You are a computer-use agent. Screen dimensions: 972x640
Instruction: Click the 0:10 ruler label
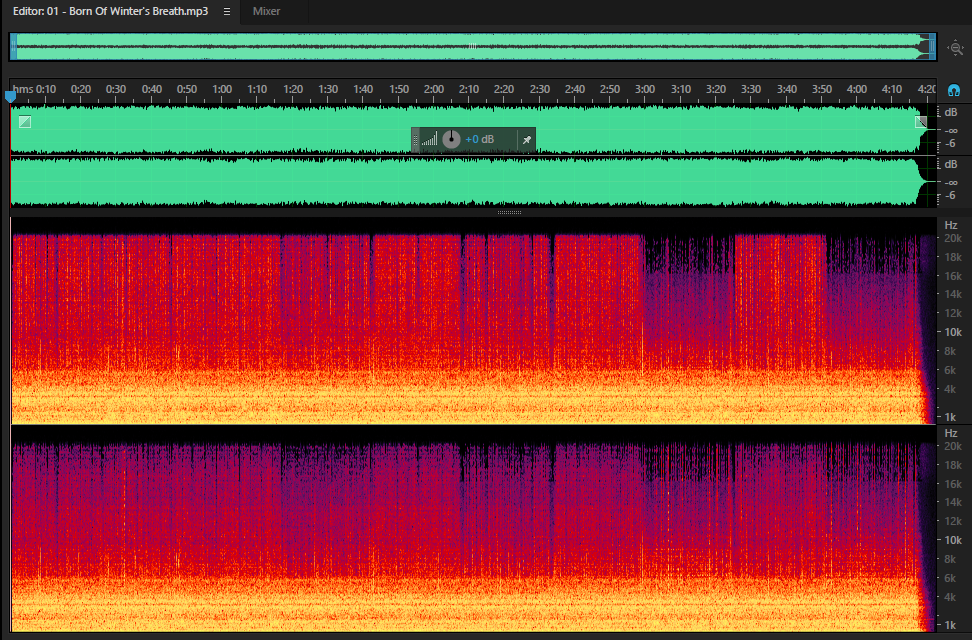46,89
